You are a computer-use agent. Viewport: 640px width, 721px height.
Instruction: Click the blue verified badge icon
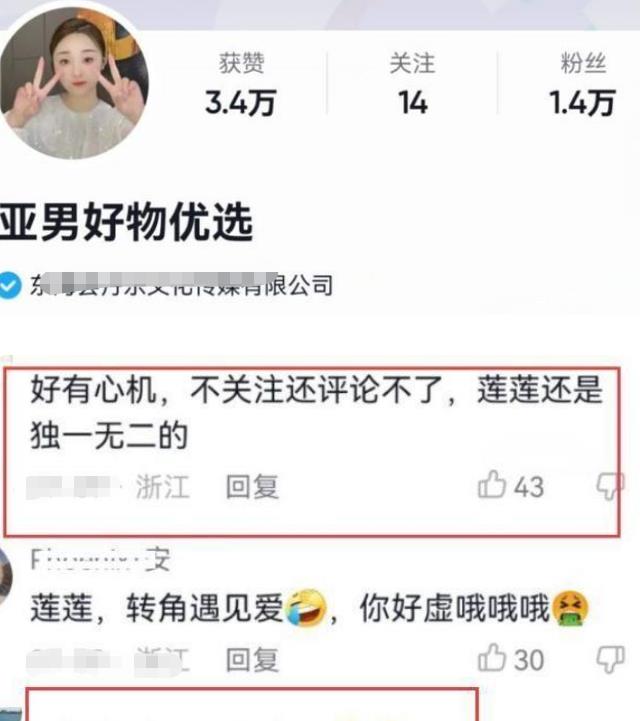pos(10,285)
